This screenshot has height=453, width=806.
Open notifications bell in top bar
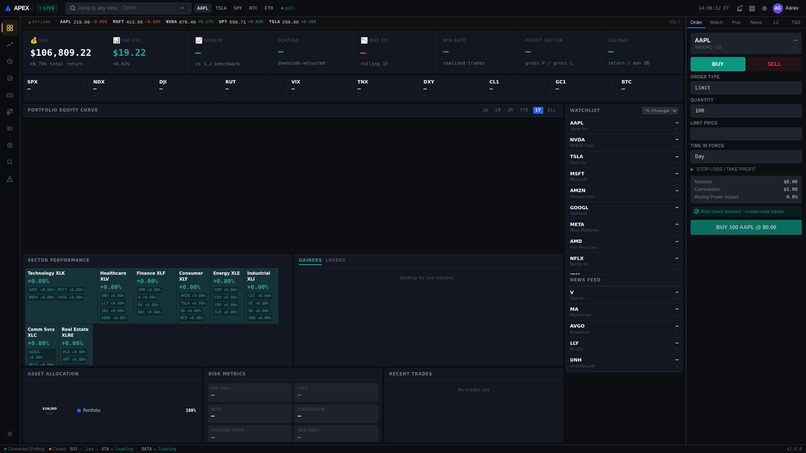coord(739,8)
